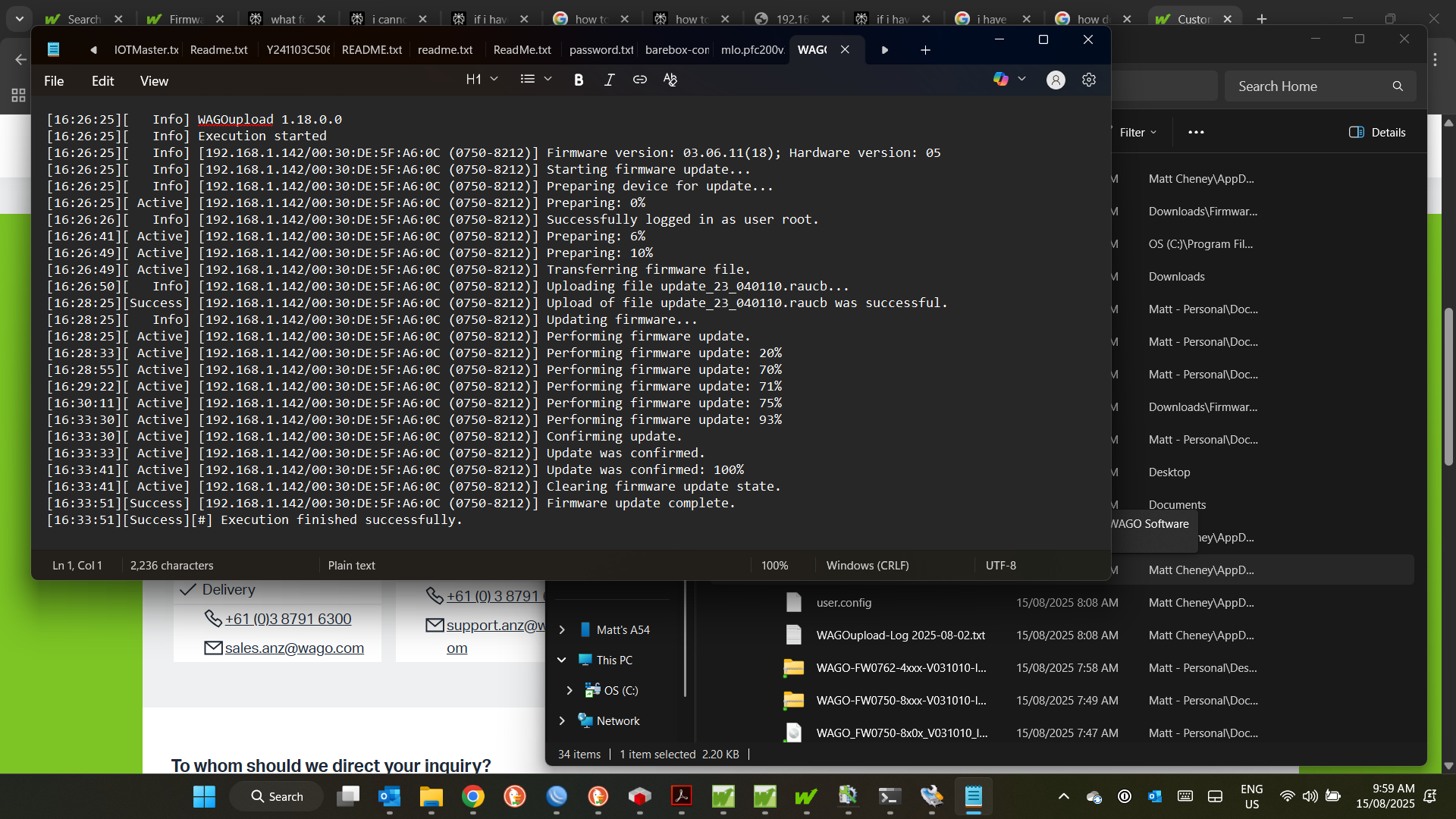The image size is (1456, 819).
Task: Open the Filter dropdown in Explorer
Action: point(1137,132)
